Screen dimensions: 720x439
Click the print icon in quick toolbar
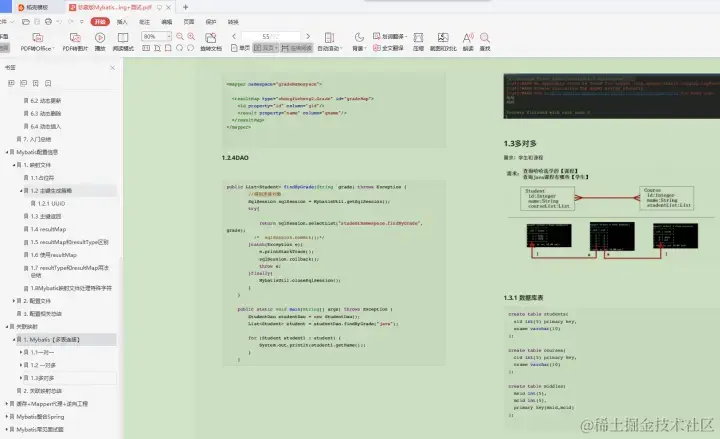pos(48,22)
